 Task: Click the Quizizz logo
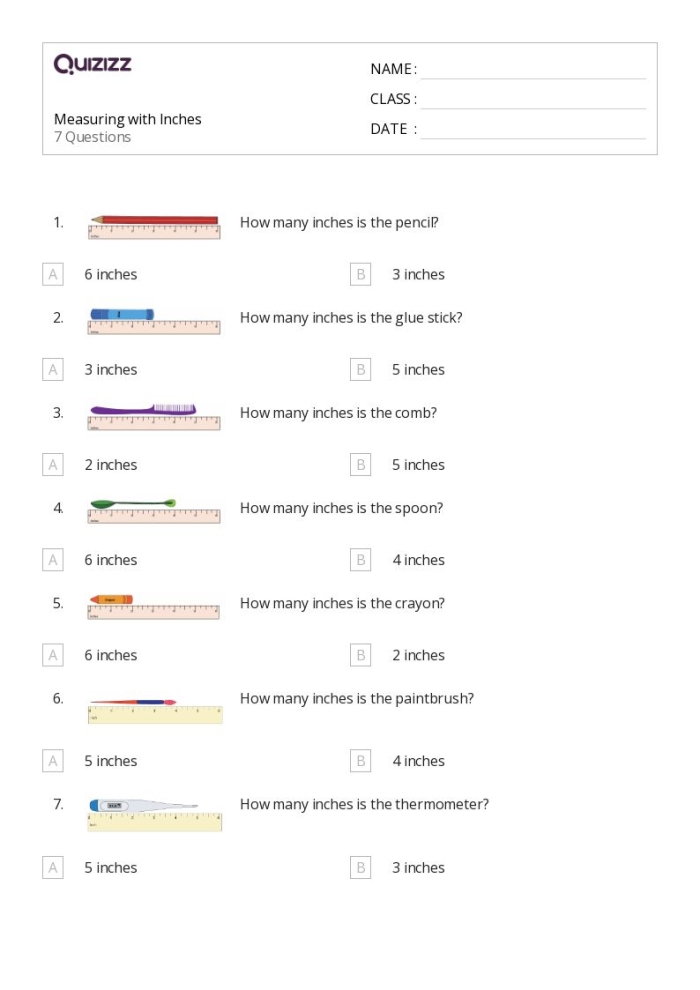tap(93, 65)
